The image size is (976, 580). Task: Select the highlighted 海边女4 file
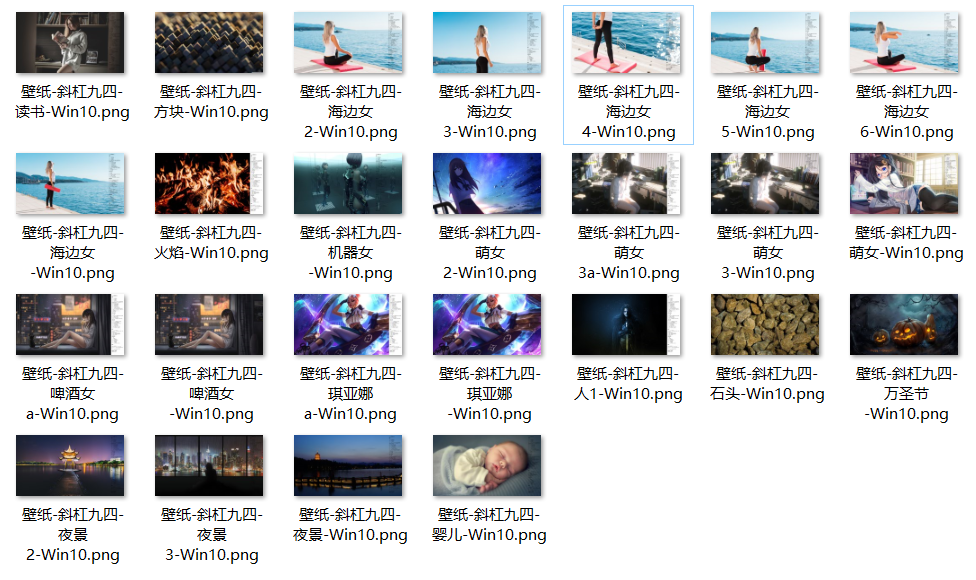coord(628,40)
